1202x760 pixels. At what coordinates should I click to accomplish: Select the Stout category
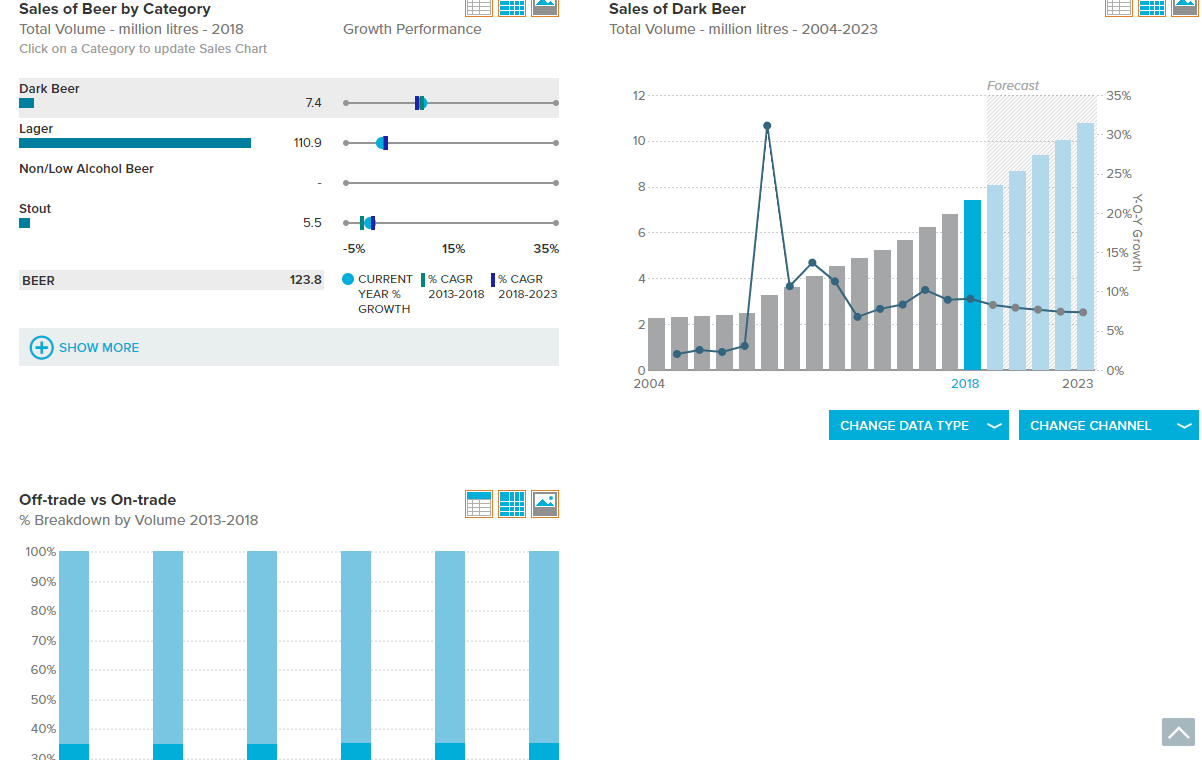pos(289,218)
